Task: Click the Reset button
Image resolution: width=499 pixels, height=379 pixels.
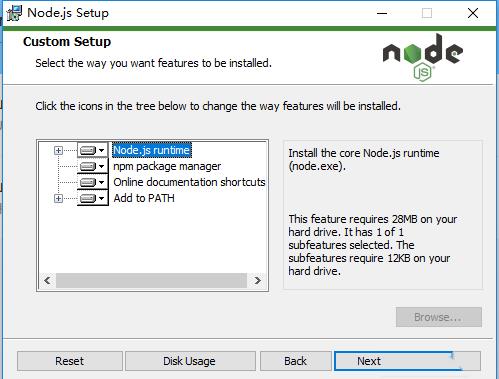Action: pos(70,361)
